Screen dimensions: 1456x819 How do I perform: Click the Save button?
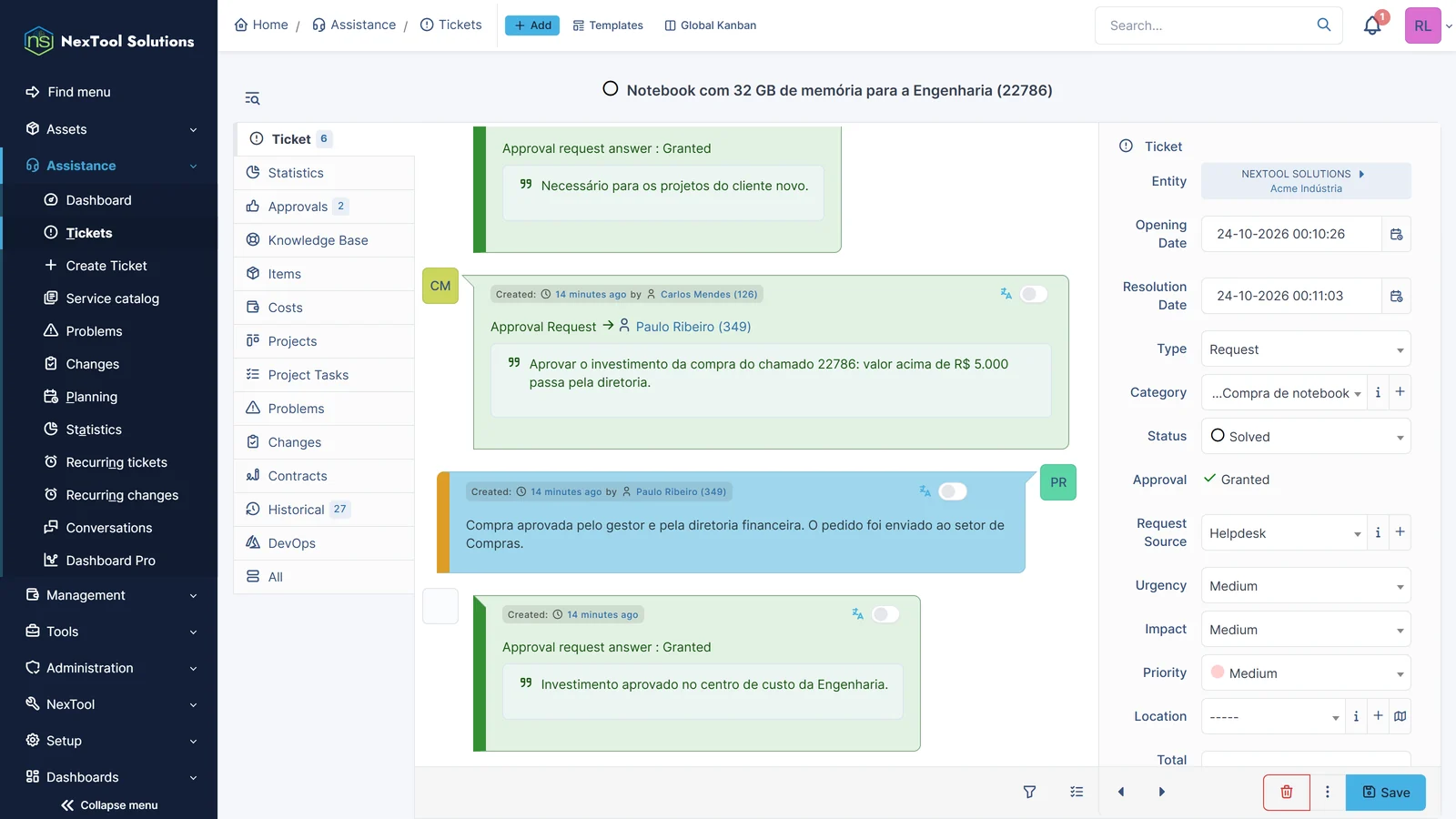pos(1386,793)
